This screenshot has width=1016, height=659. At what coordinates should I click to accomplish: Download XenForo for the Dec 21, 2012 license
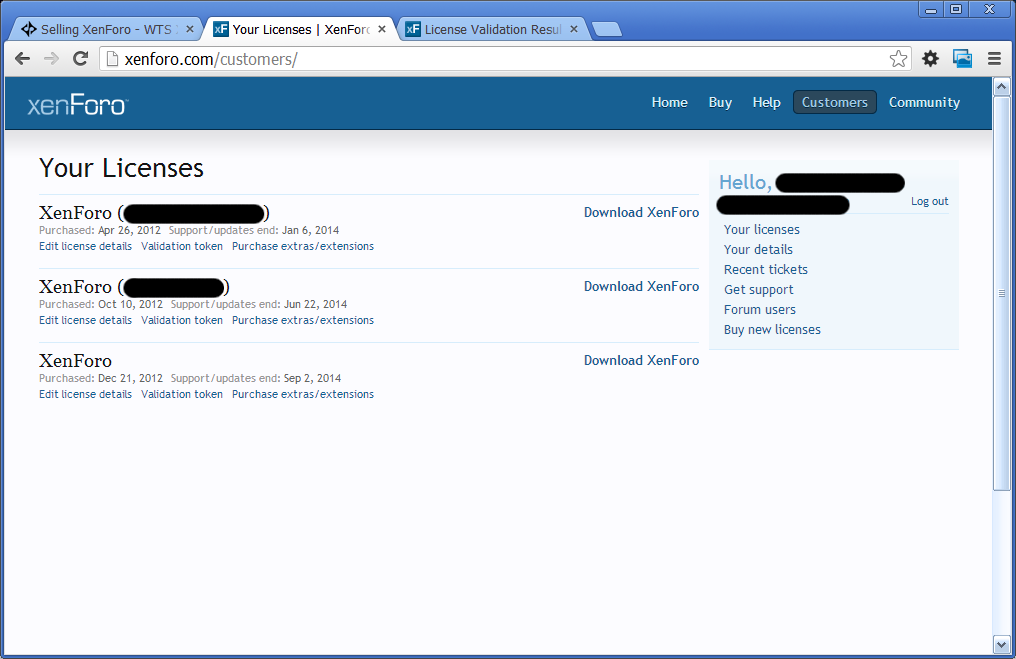[x=641, y=360]
